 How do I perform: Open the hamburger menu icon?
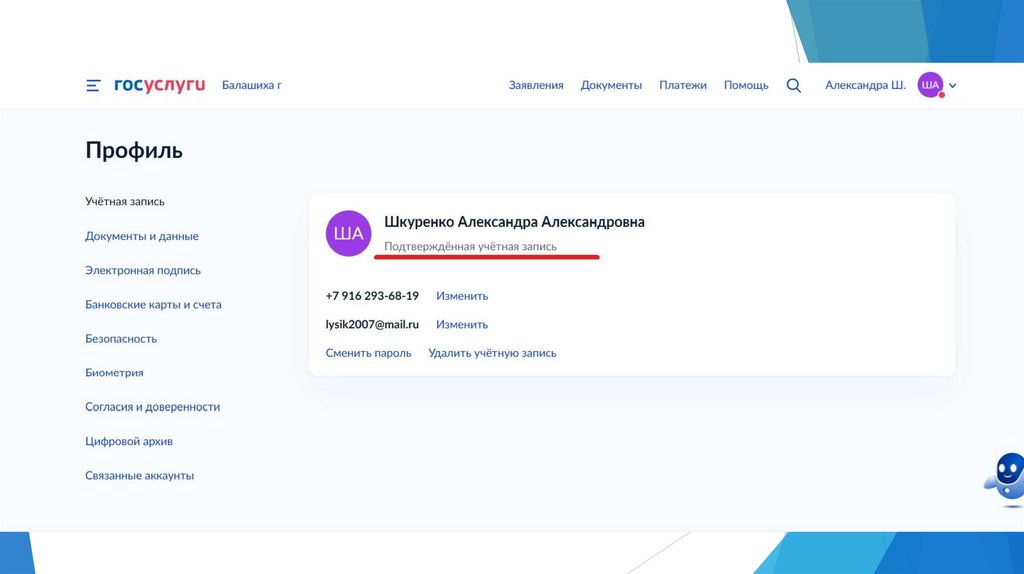(93, 86)
